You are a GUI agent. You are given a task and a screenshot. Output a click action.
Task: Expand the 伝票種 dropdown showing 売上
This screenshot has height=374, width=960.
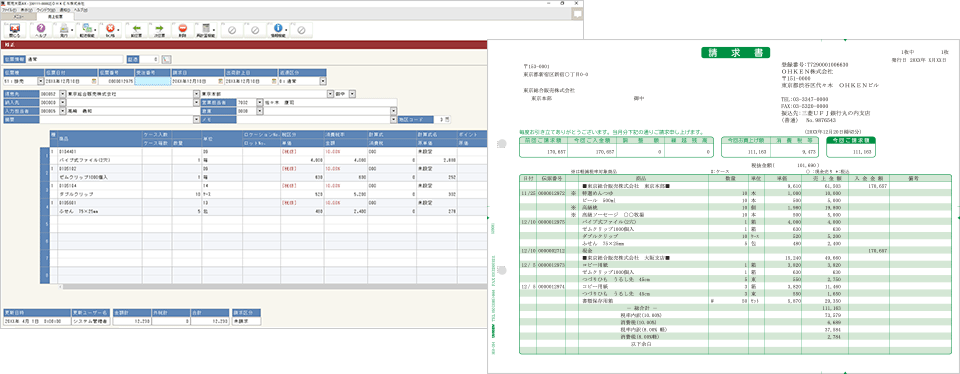41,81
